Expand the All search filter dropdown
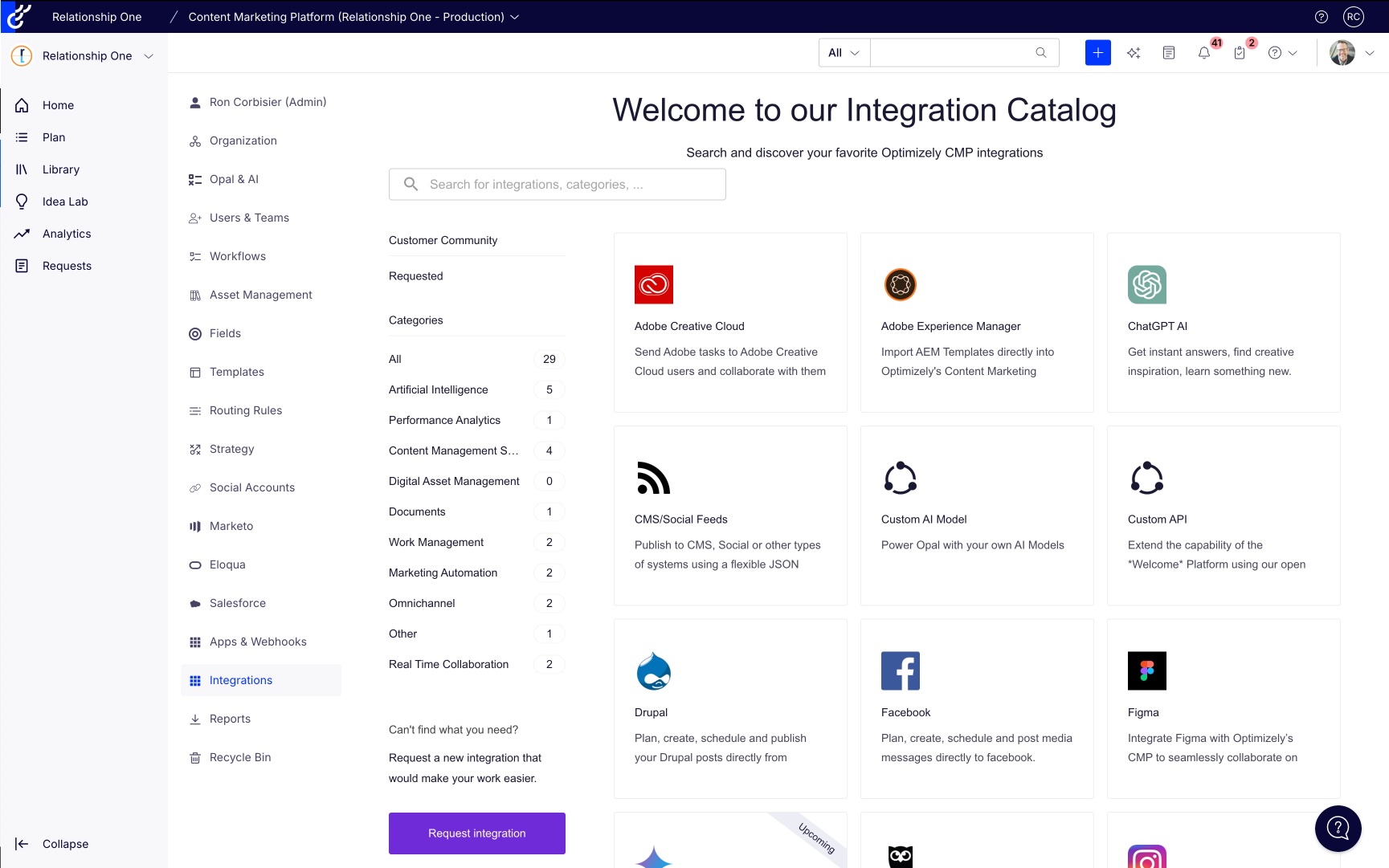 pos(844,53)
